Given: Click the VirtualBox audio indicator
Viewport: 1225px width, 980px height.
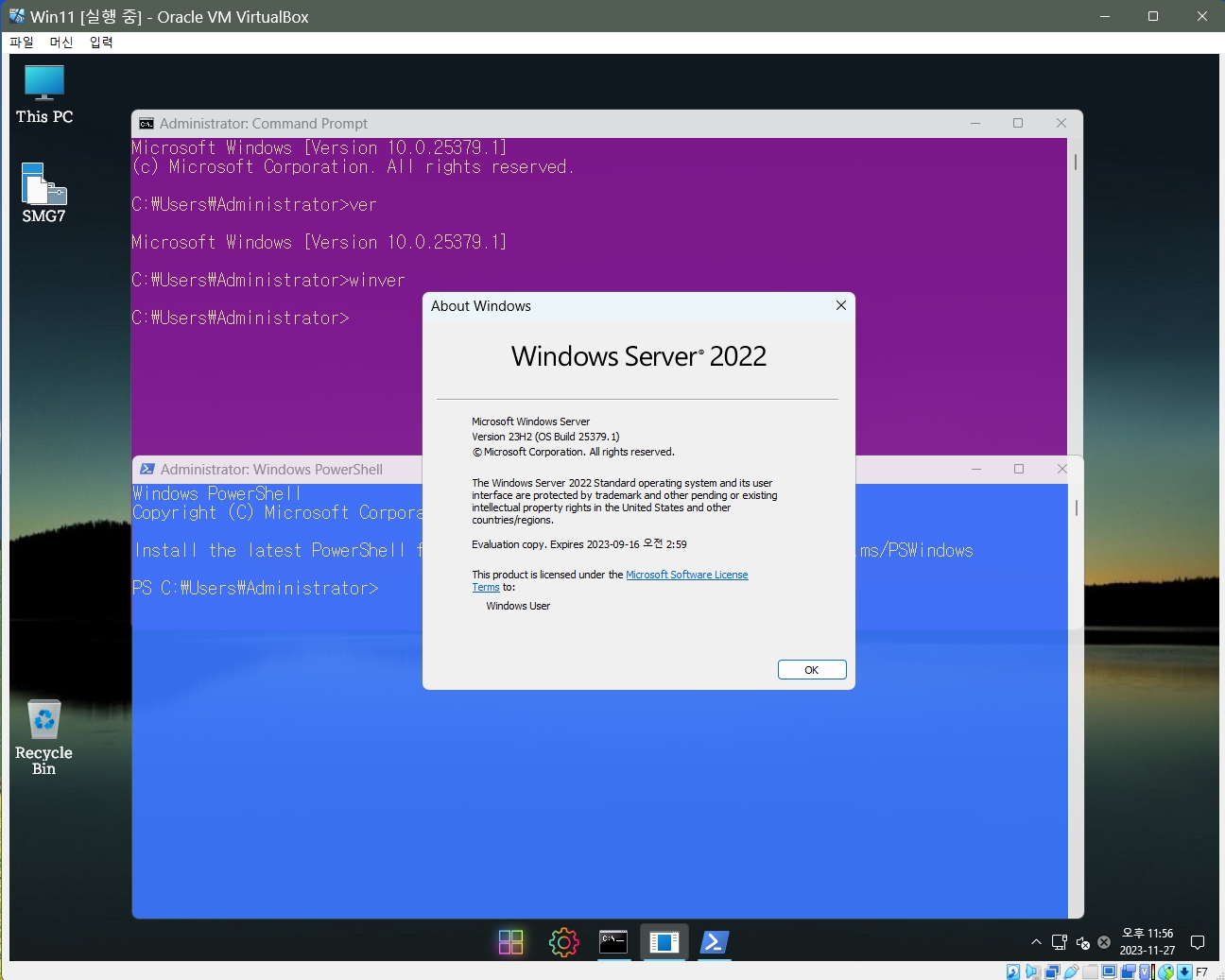Looking at the screenshot, I should 1033,971.
